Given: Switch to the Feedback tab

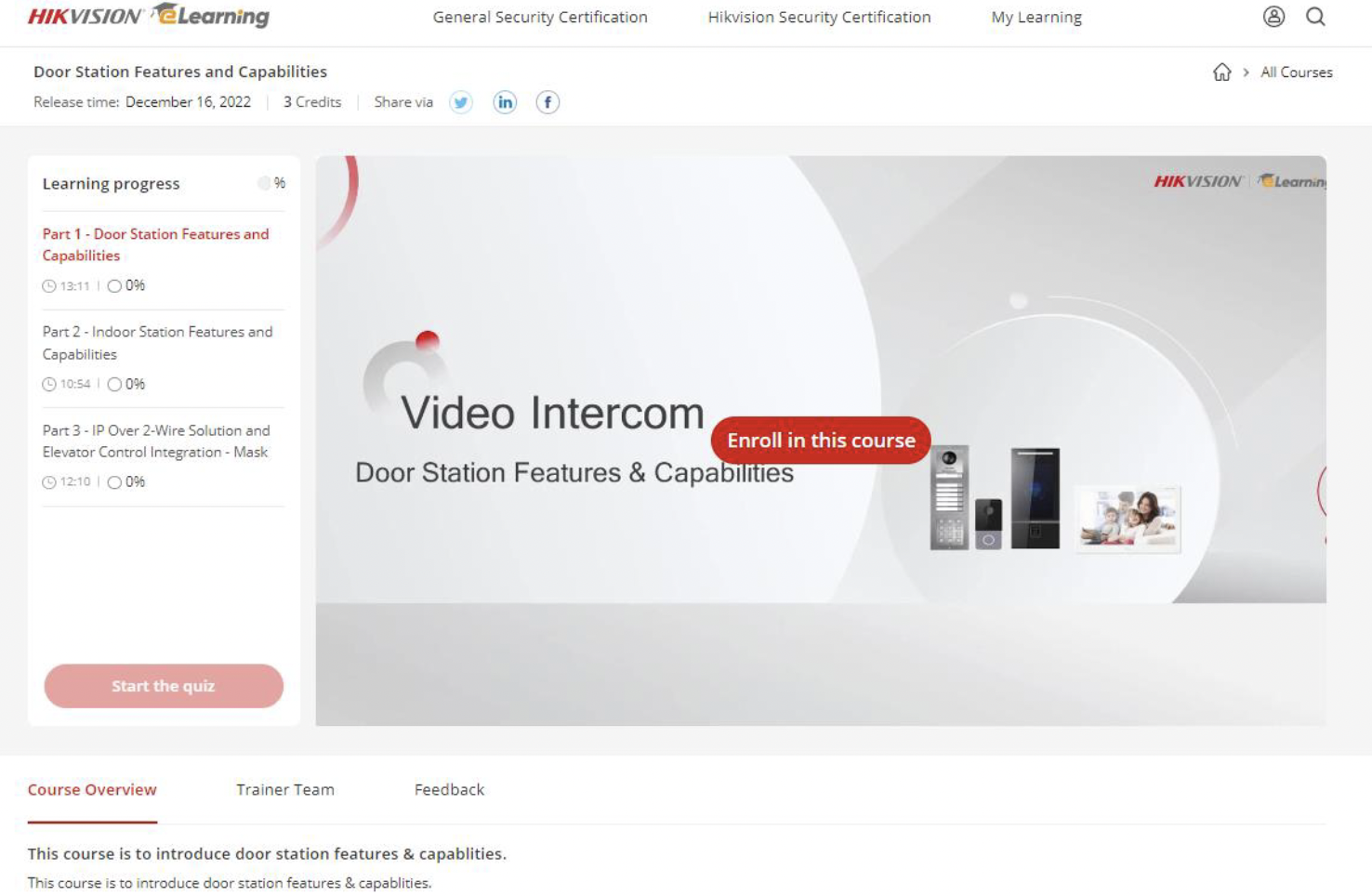Looking at the screenshot, I should pyautogui.click(x=449, y=789).
